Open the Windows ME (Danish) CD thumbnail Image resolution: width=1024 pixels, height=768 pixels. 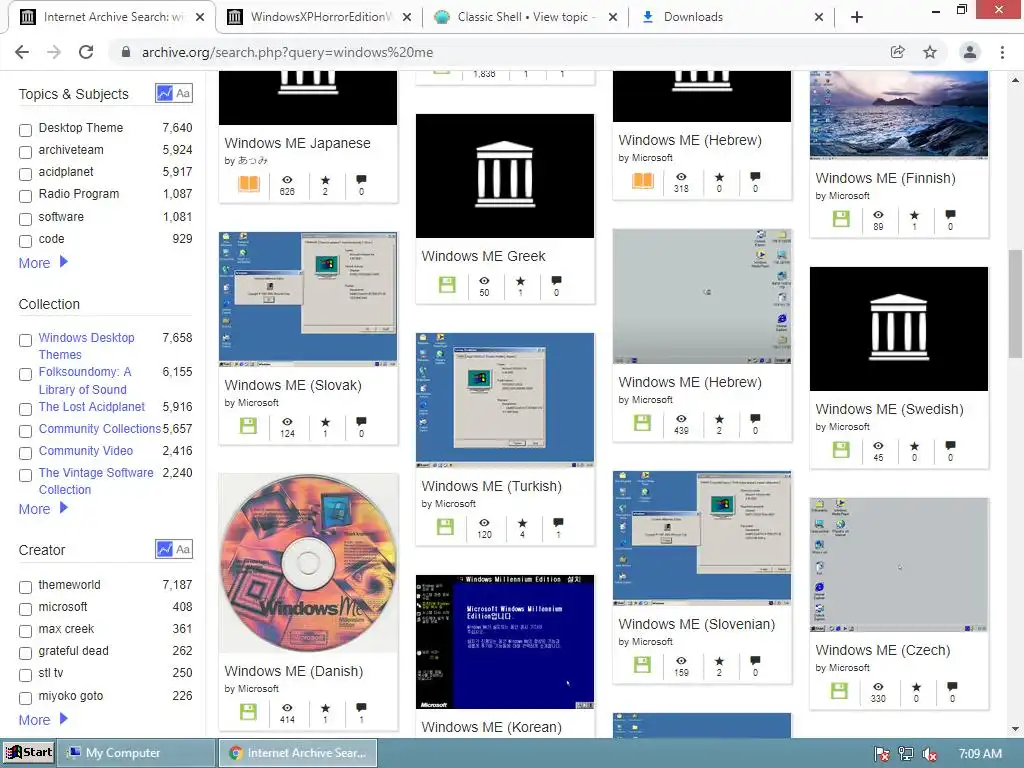(x=308, y=563)
